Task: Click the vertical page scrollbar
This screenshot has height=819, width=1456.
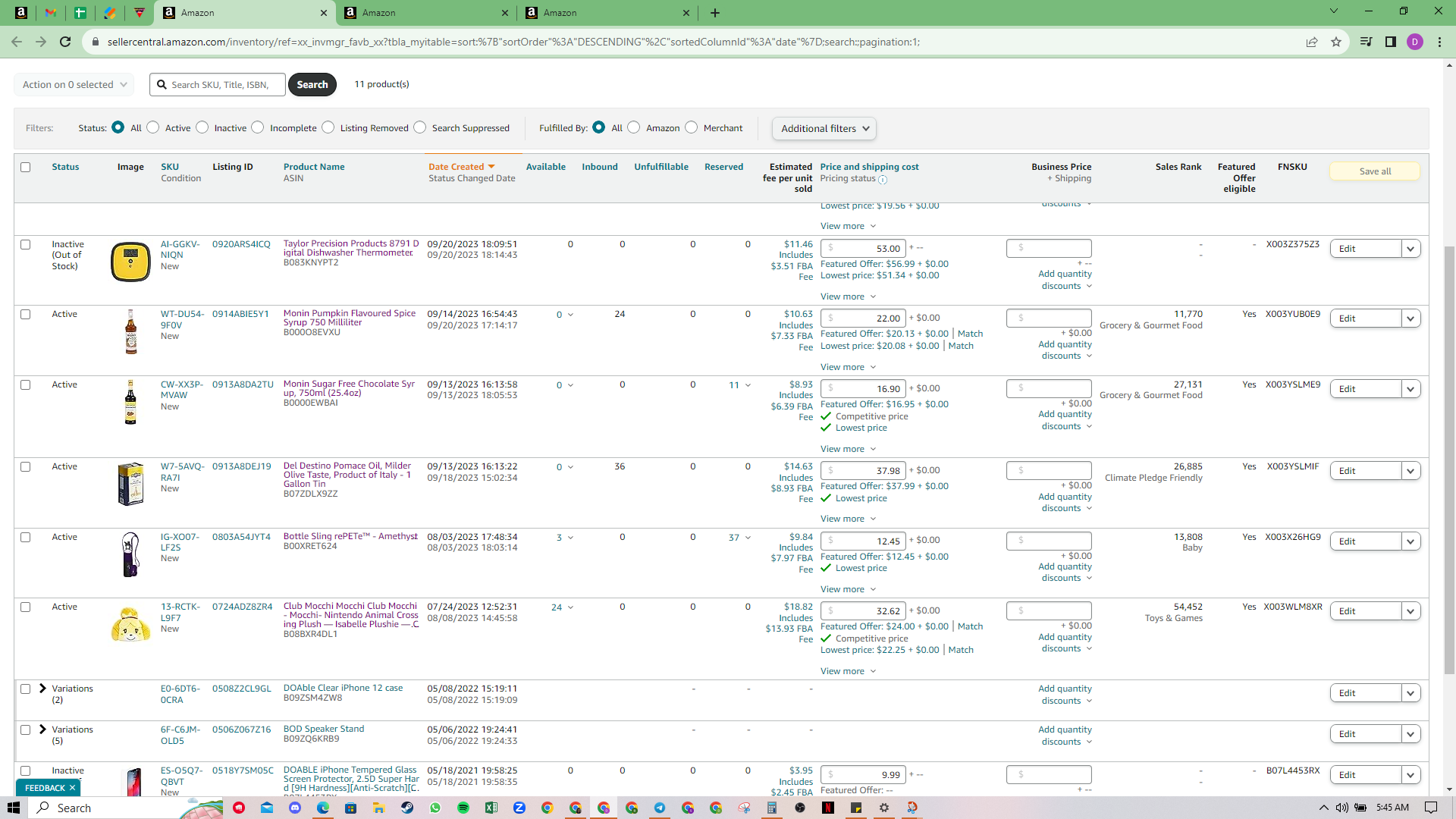Action: pos(1449,459)
